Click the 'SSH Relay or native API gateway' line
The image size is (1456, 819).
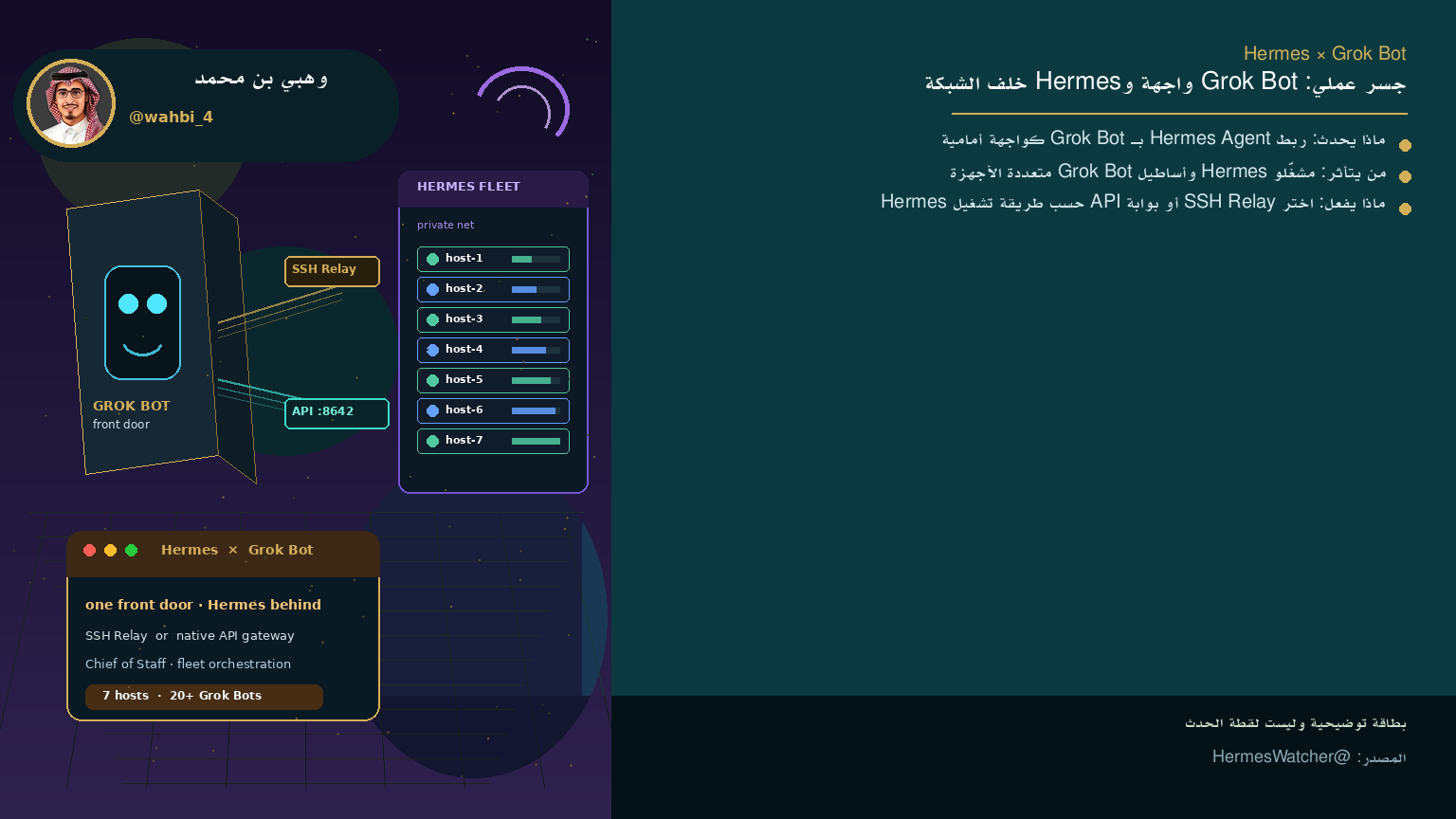pos(190,636)
